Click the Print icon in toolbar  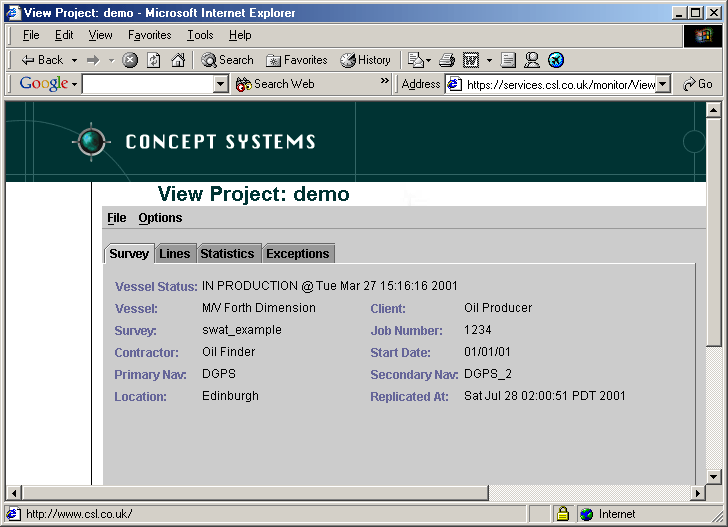pos(447,60)
